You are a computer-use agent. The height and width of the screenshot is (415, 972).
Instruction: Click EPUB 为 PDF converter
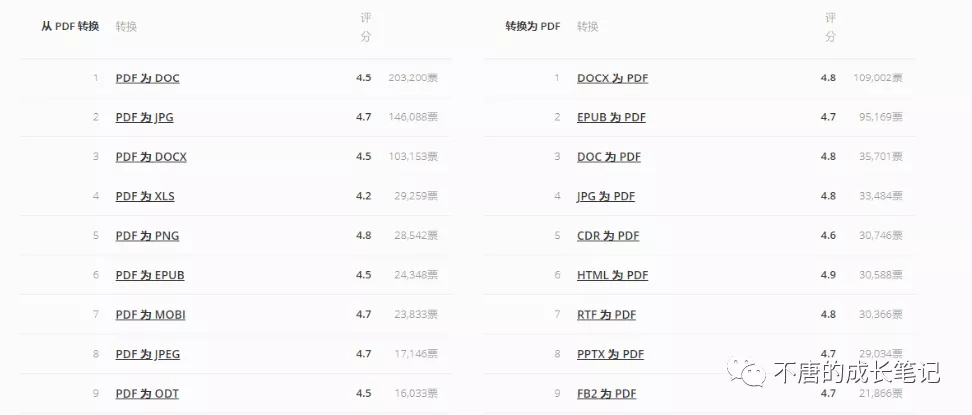(611, 117)
